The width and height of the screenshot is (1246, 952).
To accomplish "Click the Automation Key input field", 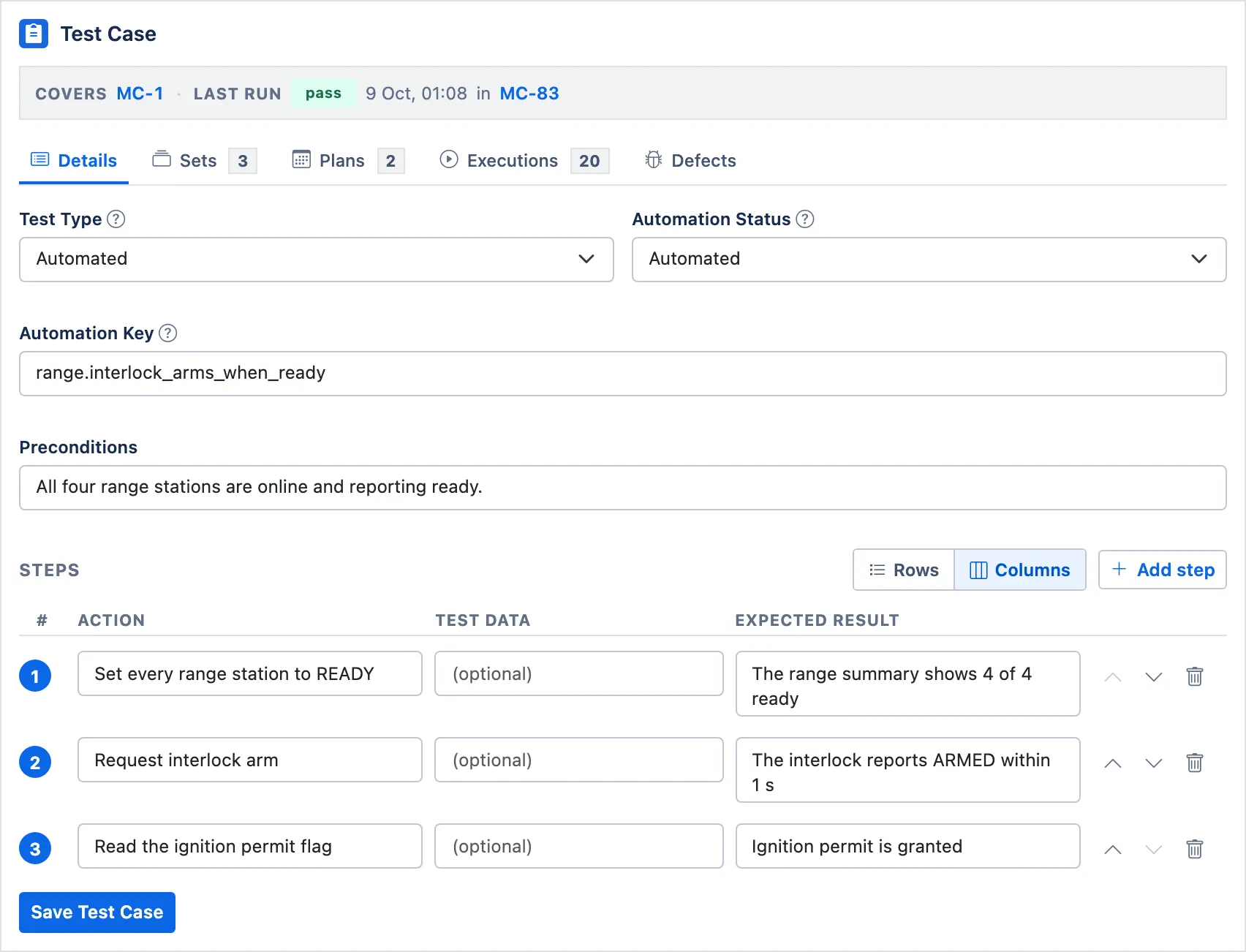I will click(x=623, y=374).
